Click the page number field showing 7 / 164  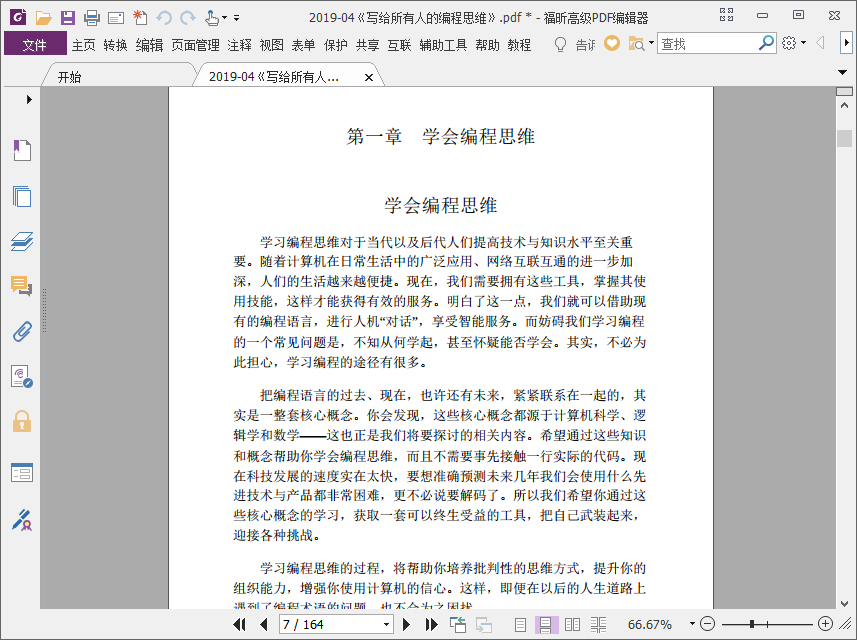[330, 624]
